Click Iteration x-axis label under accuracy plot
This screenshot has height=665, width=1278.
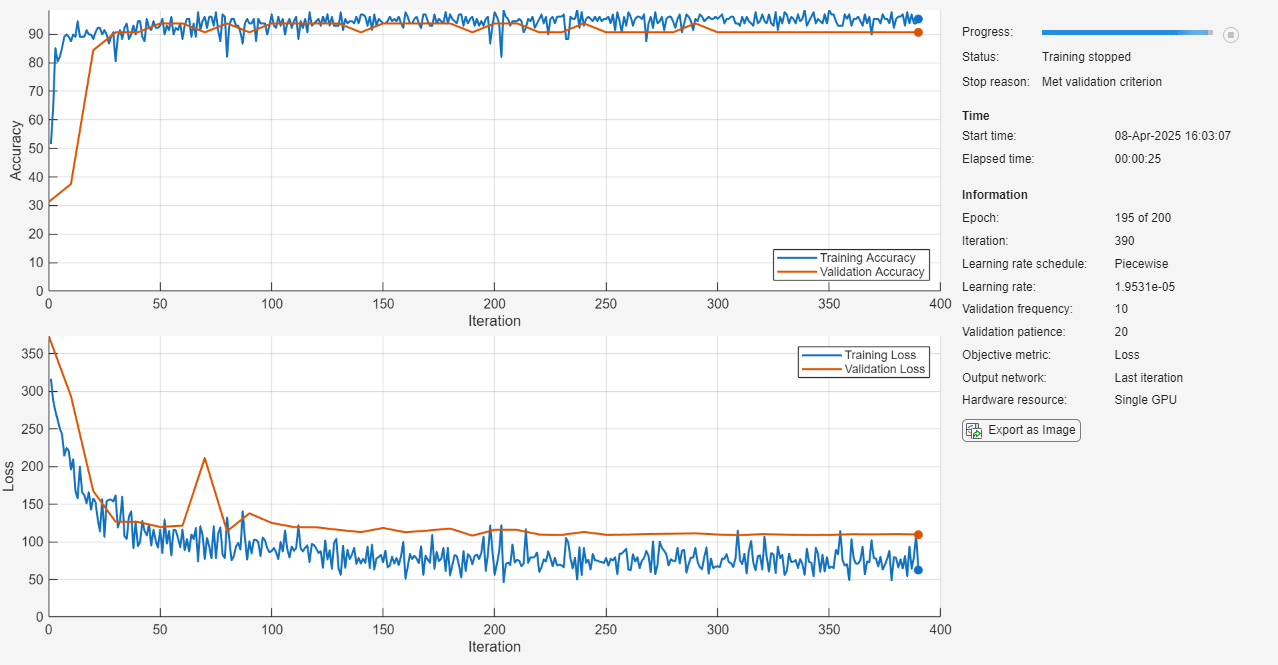(x=494, y=321)
